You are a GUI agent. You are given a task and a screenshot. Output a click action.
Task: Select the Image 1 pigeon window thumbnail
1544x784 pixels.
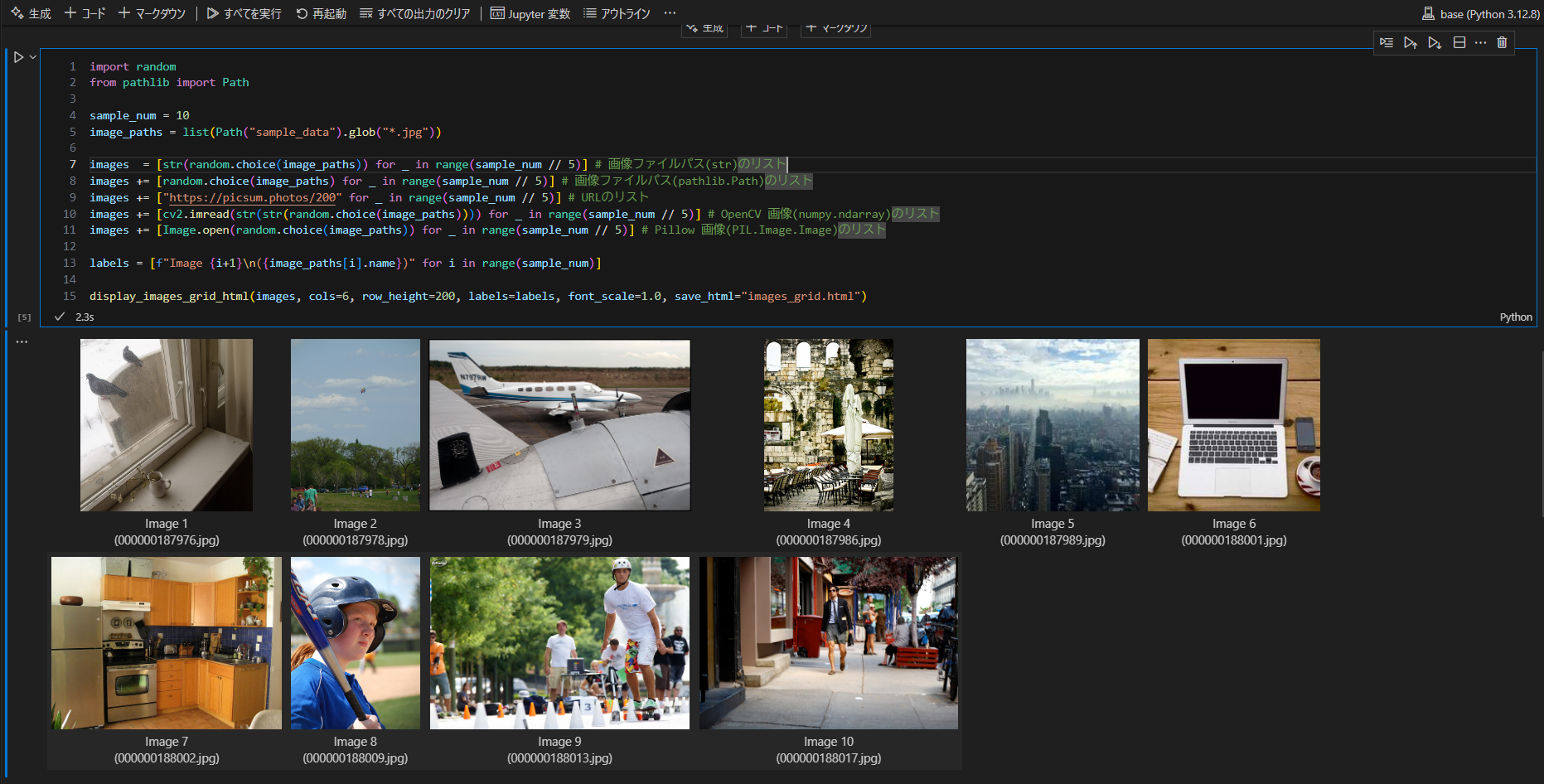pyautogui.click(x=167, y=424)
